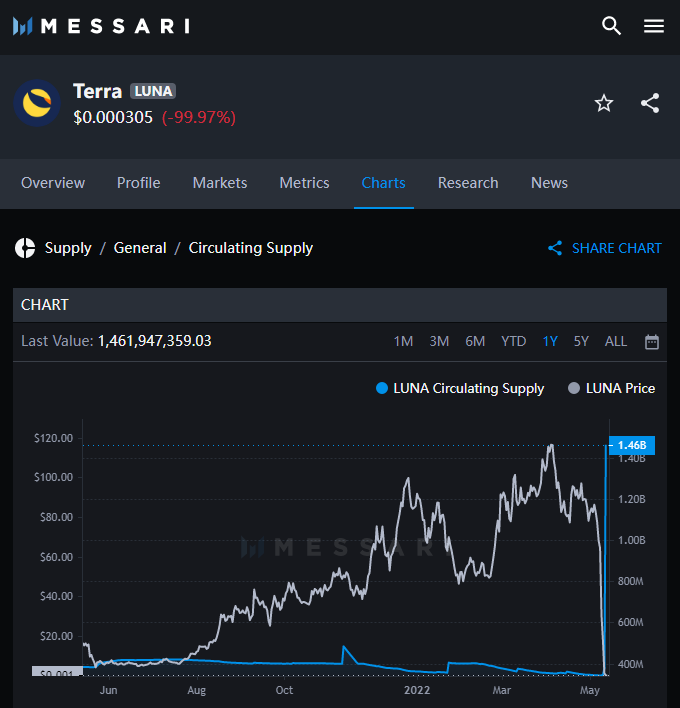Click the Terra LUNA coin logo

[37, 103]
